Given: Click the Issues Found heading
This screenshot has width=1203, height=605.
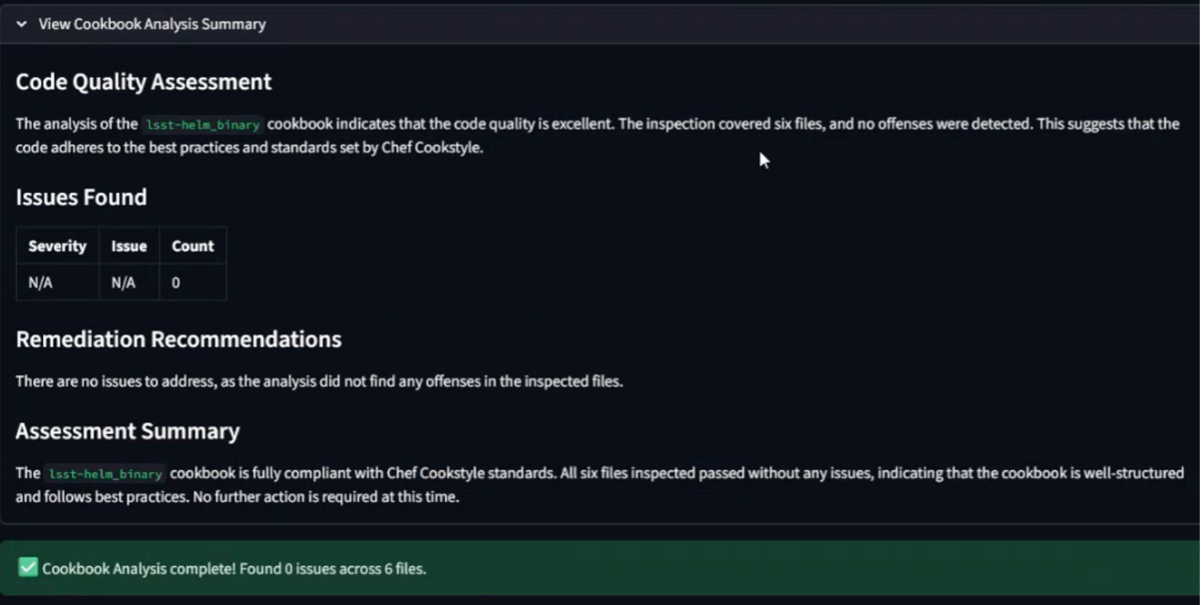Looking at the screenshot, I should click(x=81, y=197).
